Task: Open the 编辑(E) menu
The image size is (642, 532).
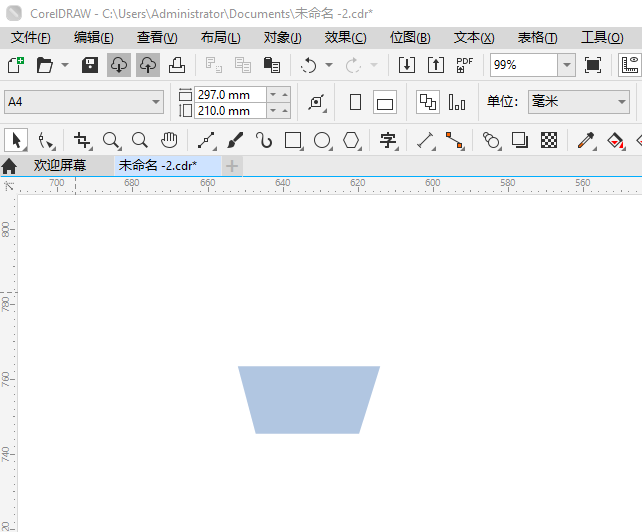Action: pyautogui.click(x=94, y=38)
